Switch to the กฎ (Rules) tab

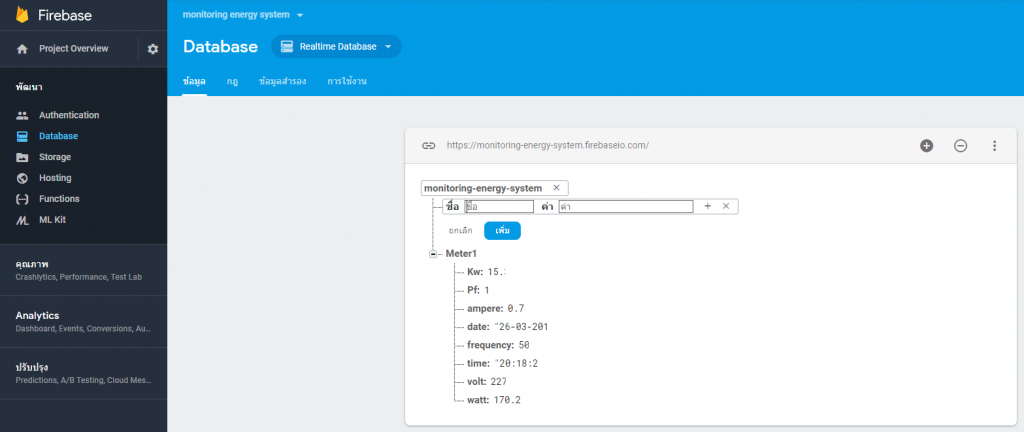(x=232, y=81)
